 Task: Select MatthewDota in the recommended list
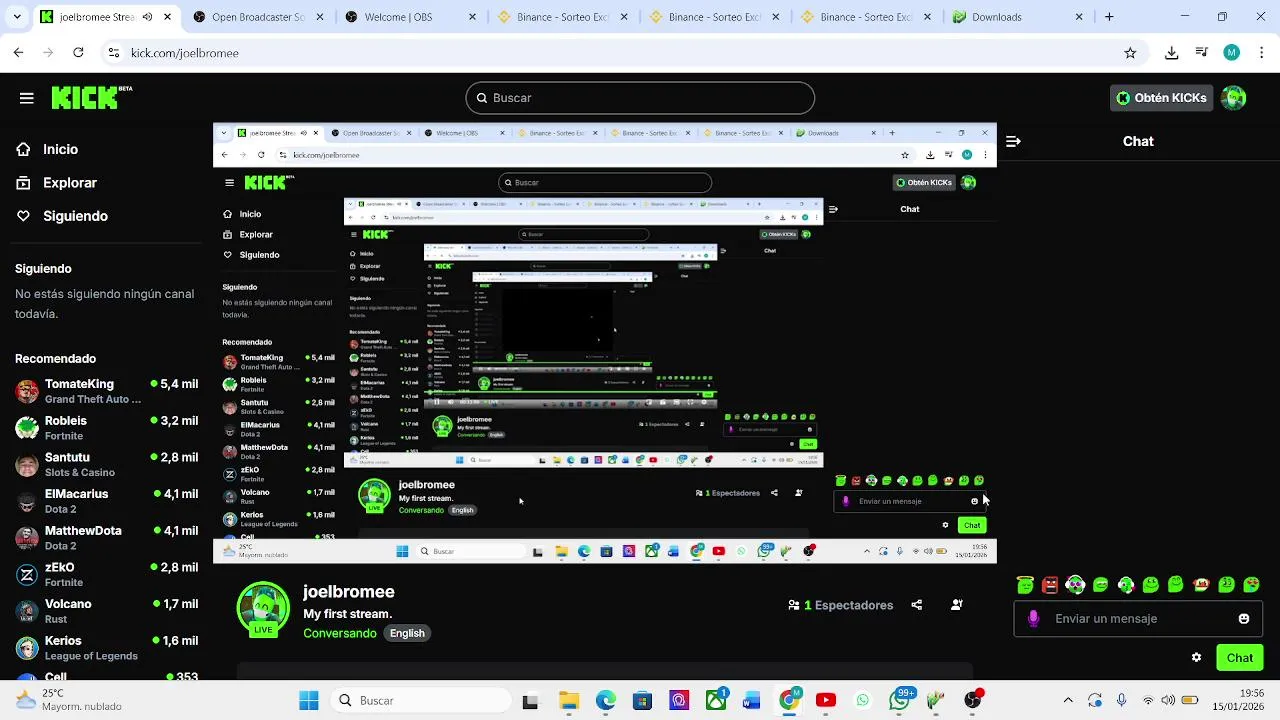point(106,538)
